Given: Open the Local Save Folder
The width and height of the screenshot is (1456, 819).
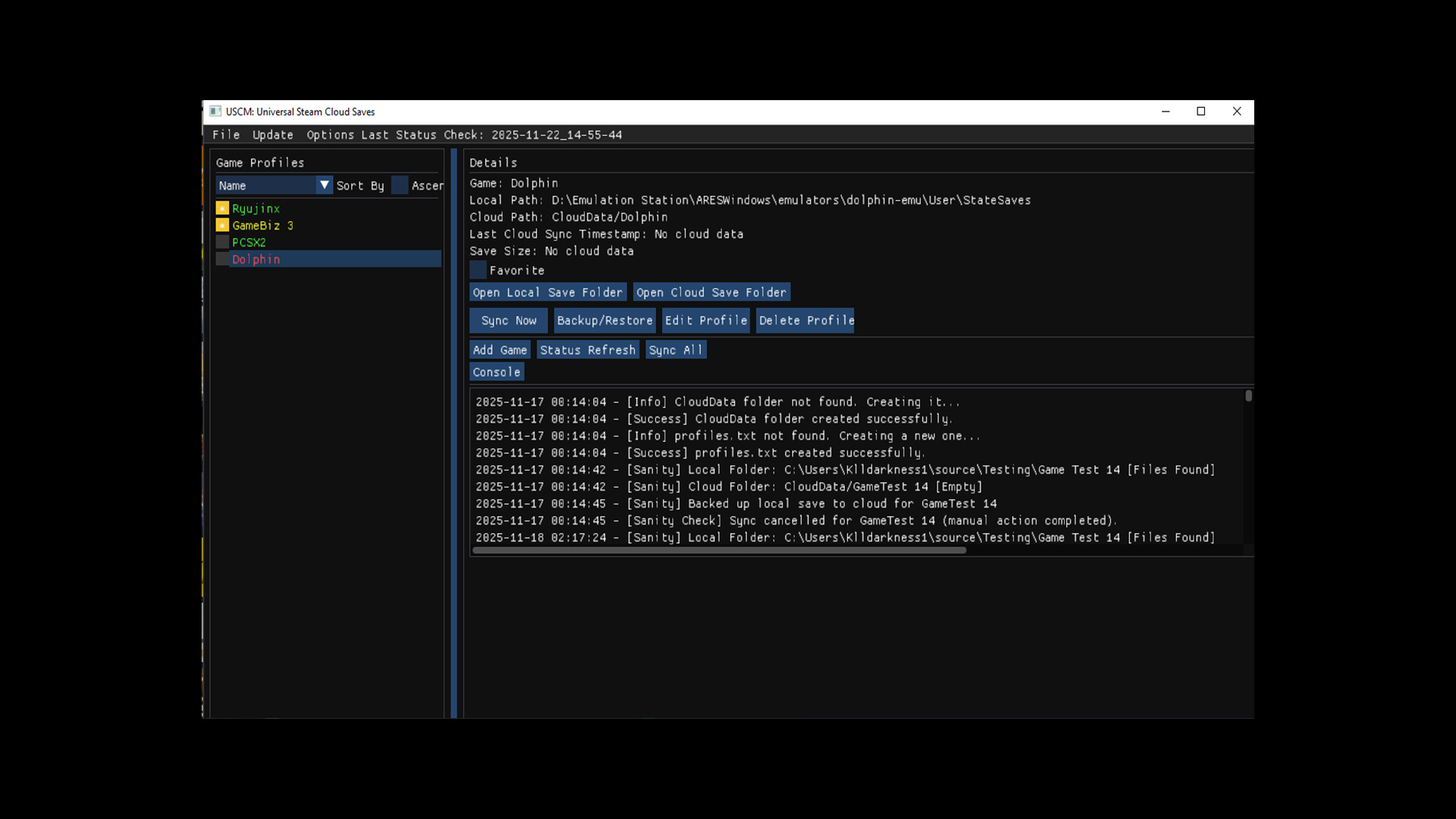Looking at the screenshot, I should click(x=547, y=292).
